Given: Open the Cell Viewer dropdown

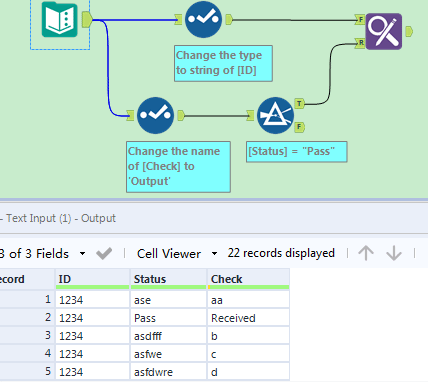Looking at the screenshot, I should coord(214,254).
